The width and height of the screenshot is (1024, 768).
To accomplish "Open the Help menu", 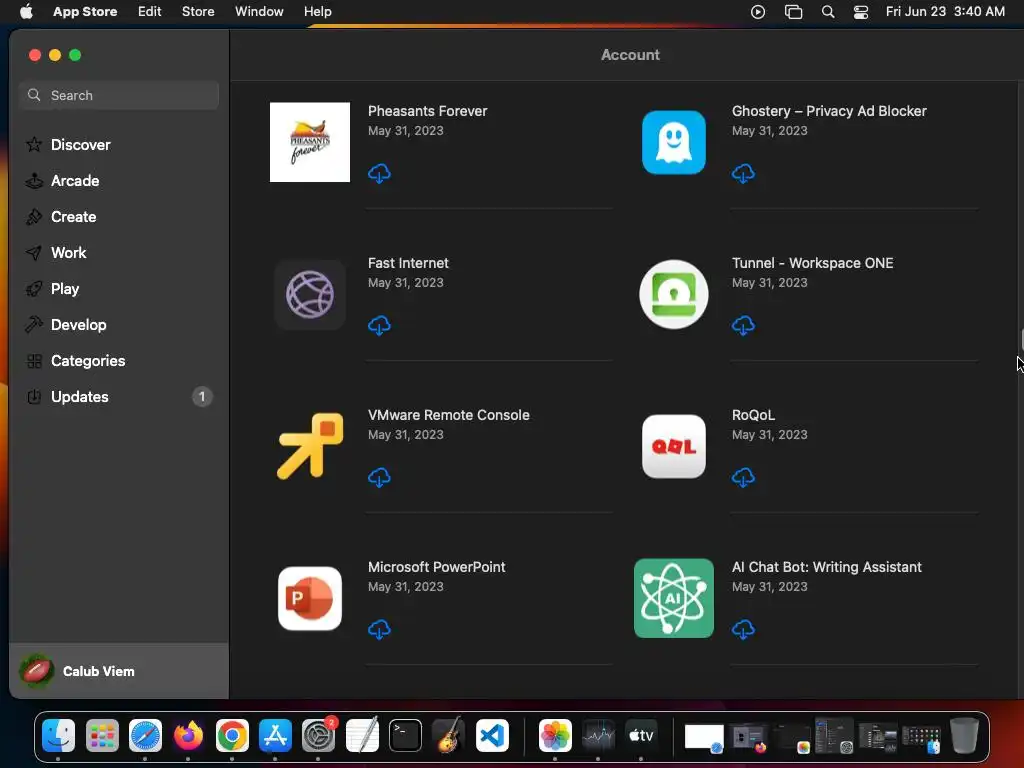I will coord(317,12).
